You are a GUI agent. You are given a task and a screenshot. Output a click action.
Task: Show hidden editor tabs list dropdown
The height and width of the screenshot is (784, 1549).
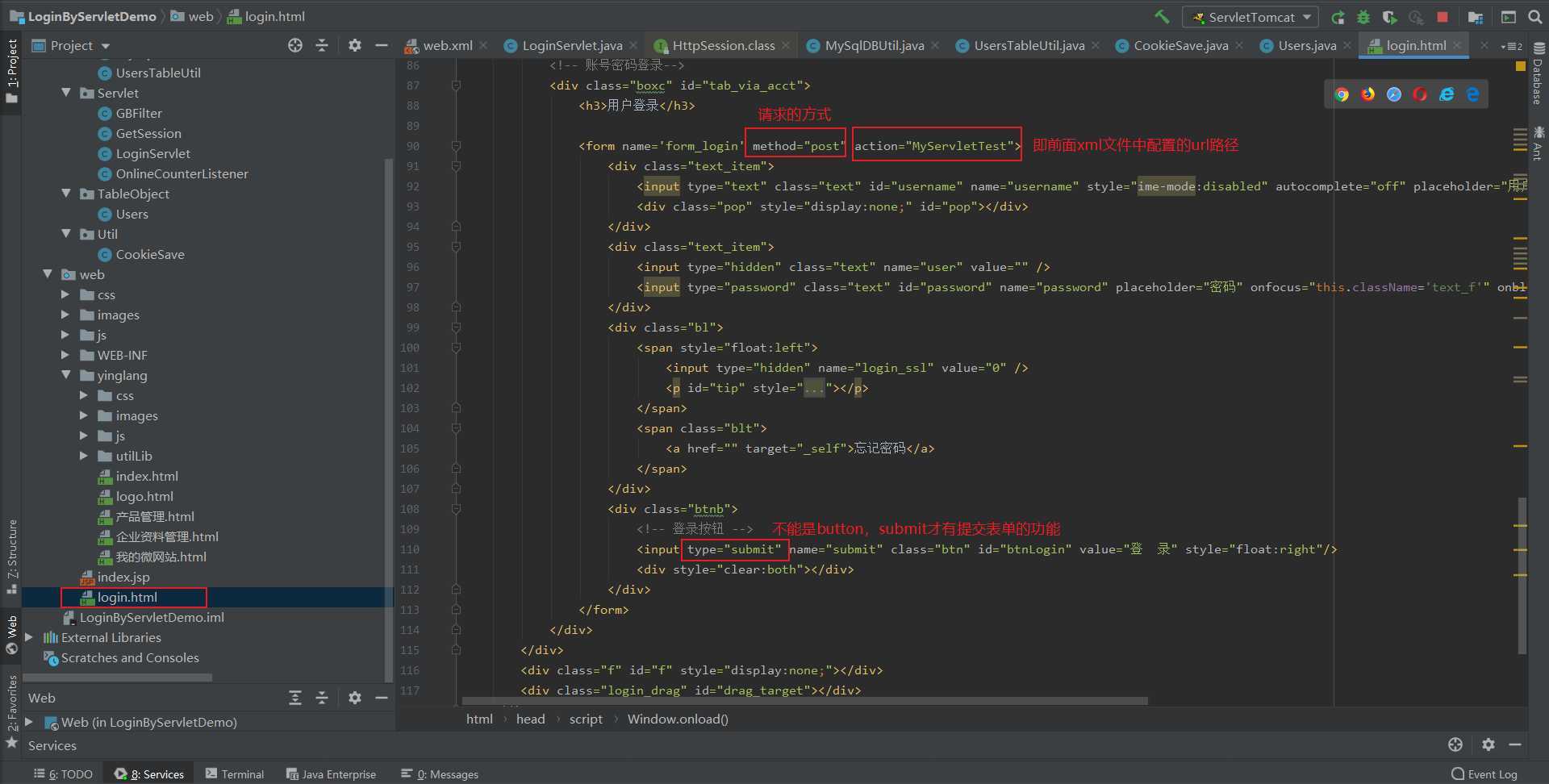point(1511,46)
